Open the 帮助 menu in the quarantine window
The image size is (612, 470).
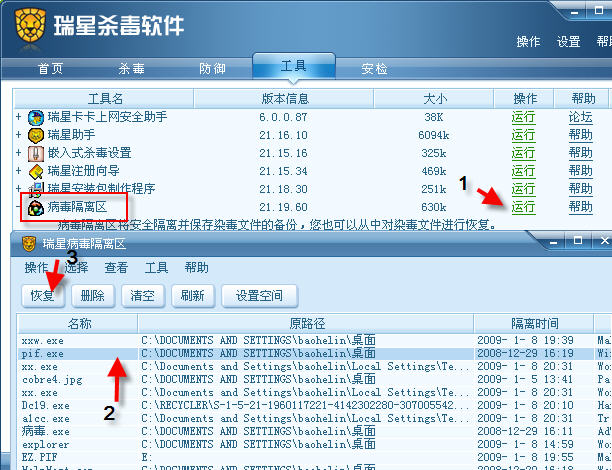pyautogui.click(x=196, y=267)
